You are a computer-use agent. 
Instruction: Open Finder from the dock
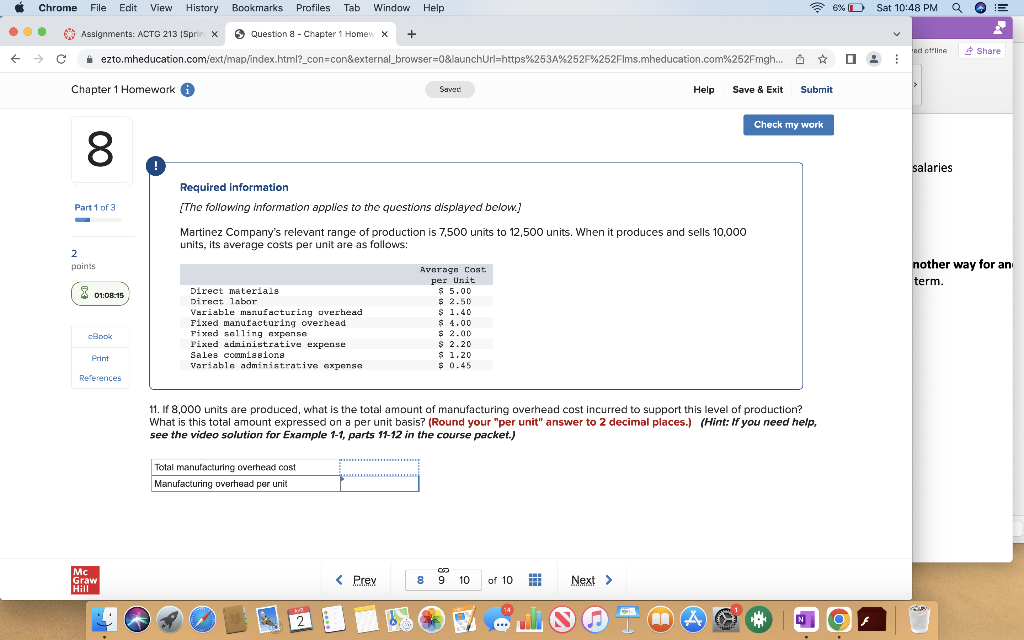pos(104,619)
